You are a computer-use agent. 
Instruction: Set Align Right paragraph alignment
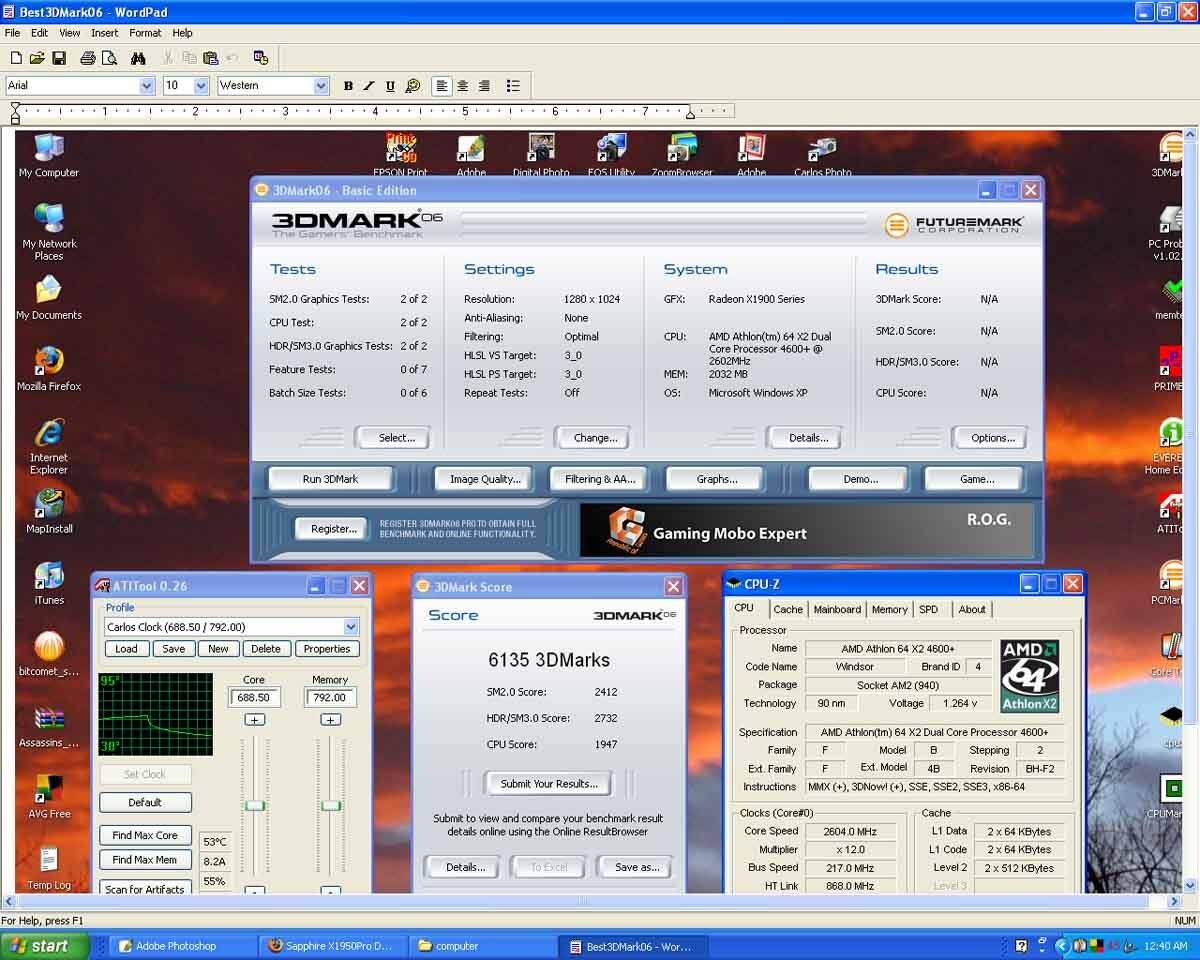pos(484,86)
